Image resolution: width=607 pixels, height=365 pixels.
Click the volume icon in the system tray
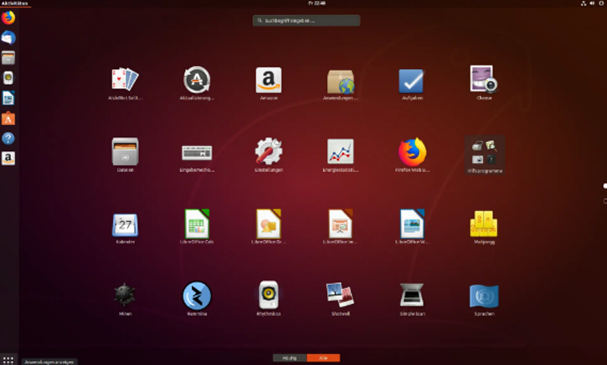[x=592, y=3]
